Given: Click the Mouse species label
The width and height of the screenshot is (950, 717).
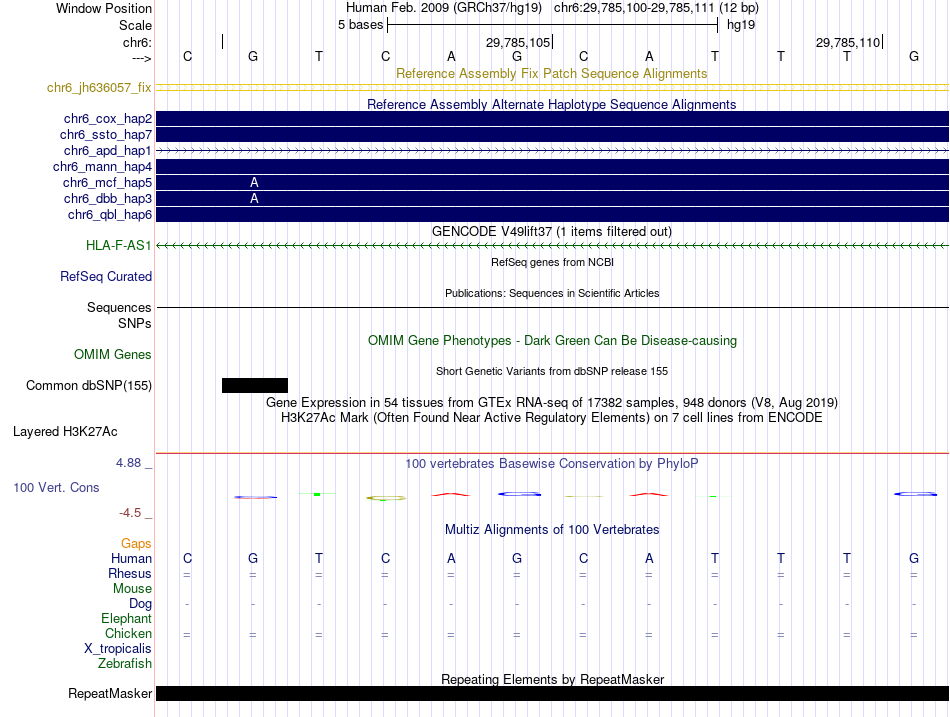Looking at the screenshot, I should click(x=132, y=589).
